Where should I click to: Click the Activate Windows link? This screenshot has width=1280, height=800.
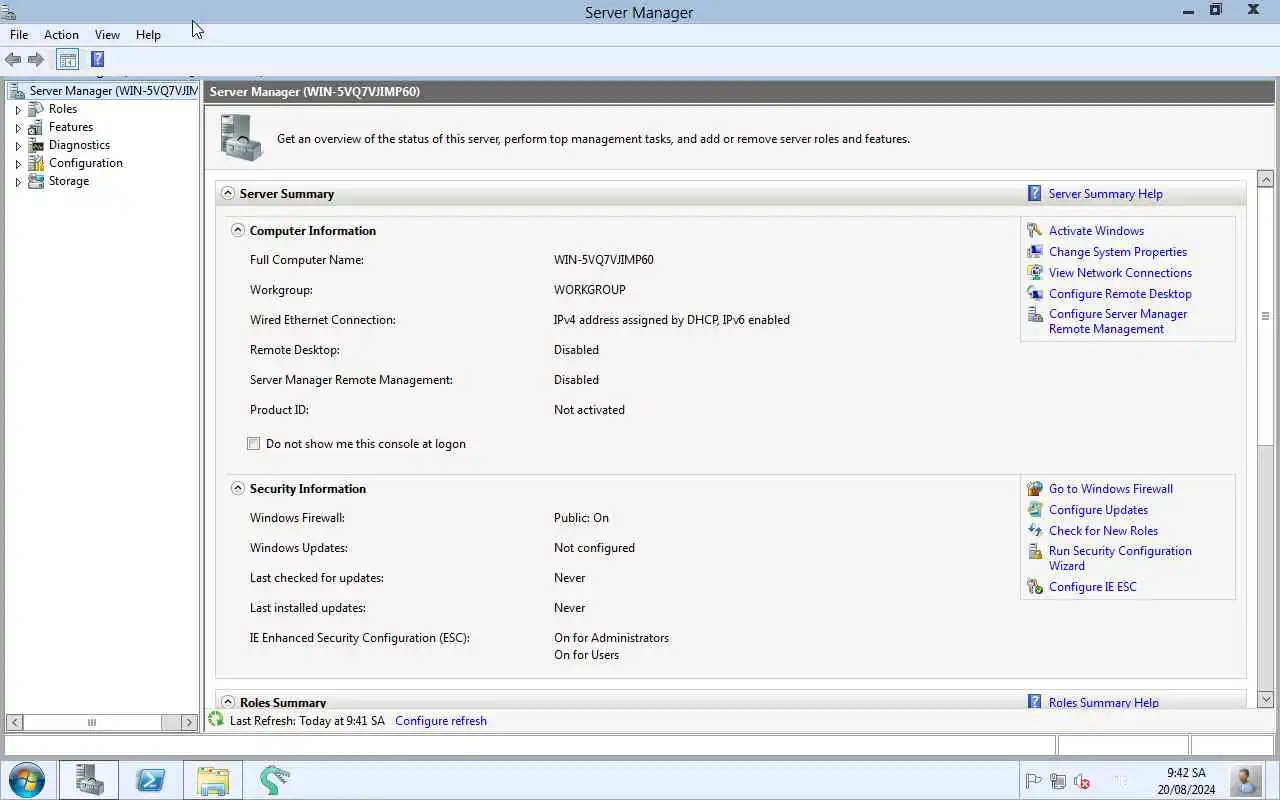pos(1096,231)
